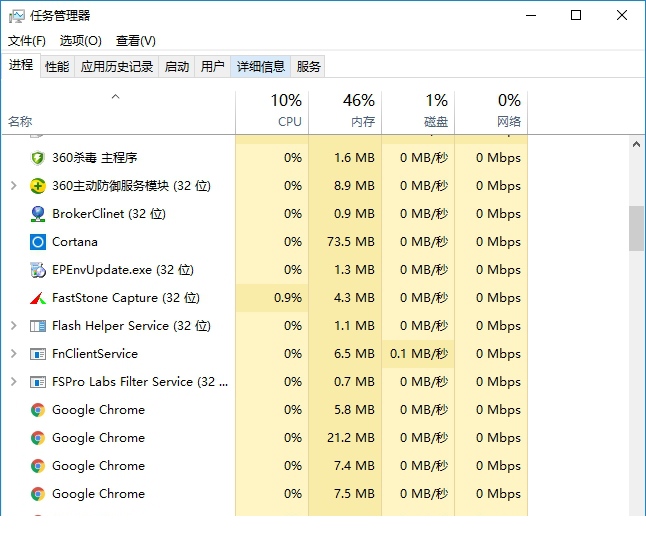The width and height of the screenshot is (646, 536).
Task: Close the 任务管理器 window
Action: tap(622, 16)
